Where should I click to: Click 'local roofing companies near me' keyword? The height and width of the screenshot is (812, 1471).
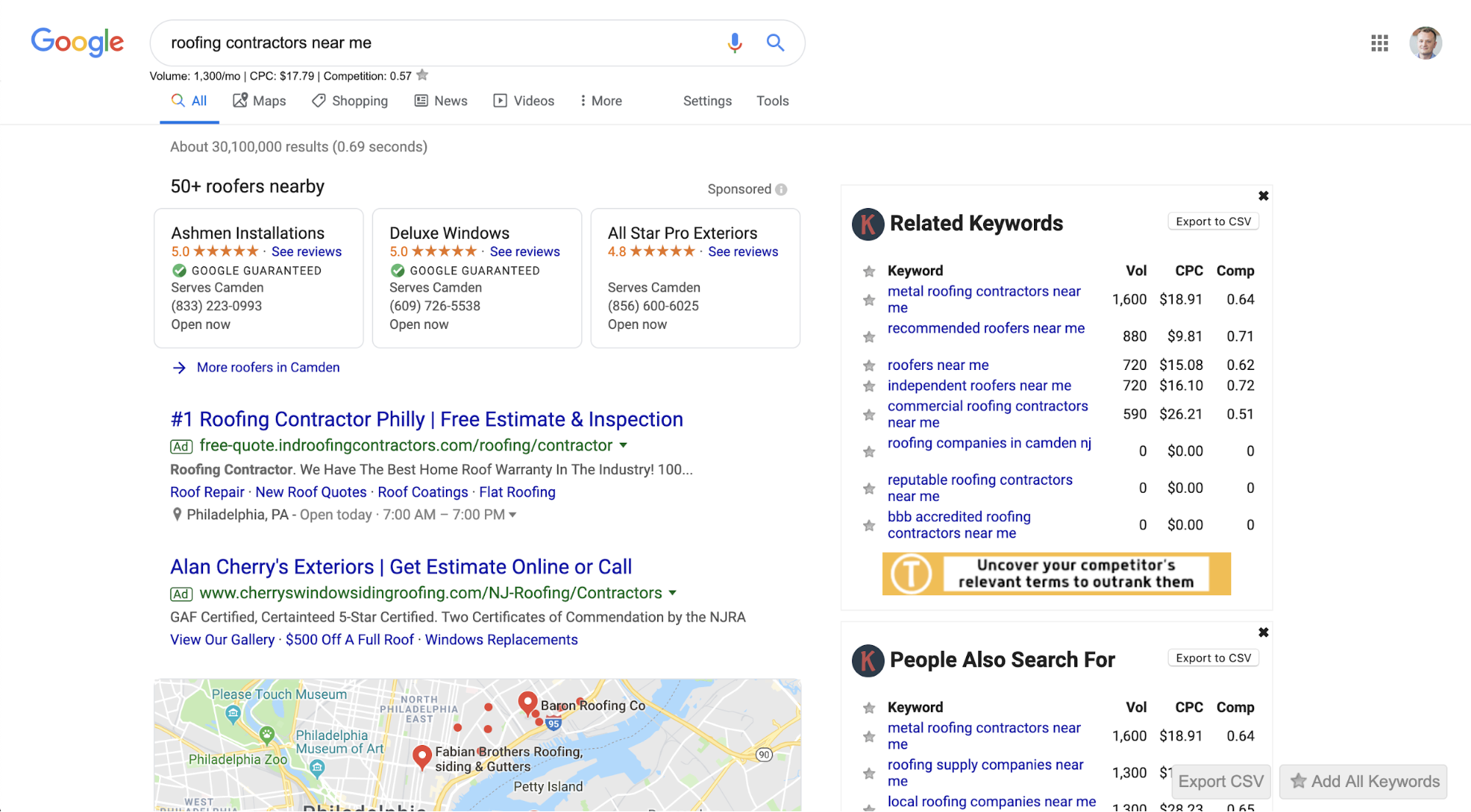tap(991, 802)
